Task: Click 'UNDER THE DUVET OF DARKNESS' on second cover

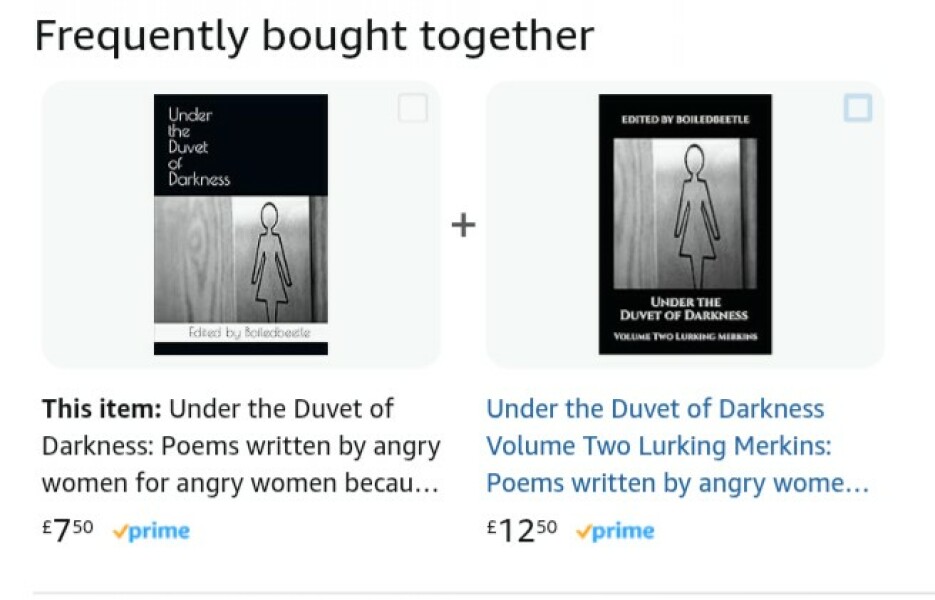Action: pos(685,308)
